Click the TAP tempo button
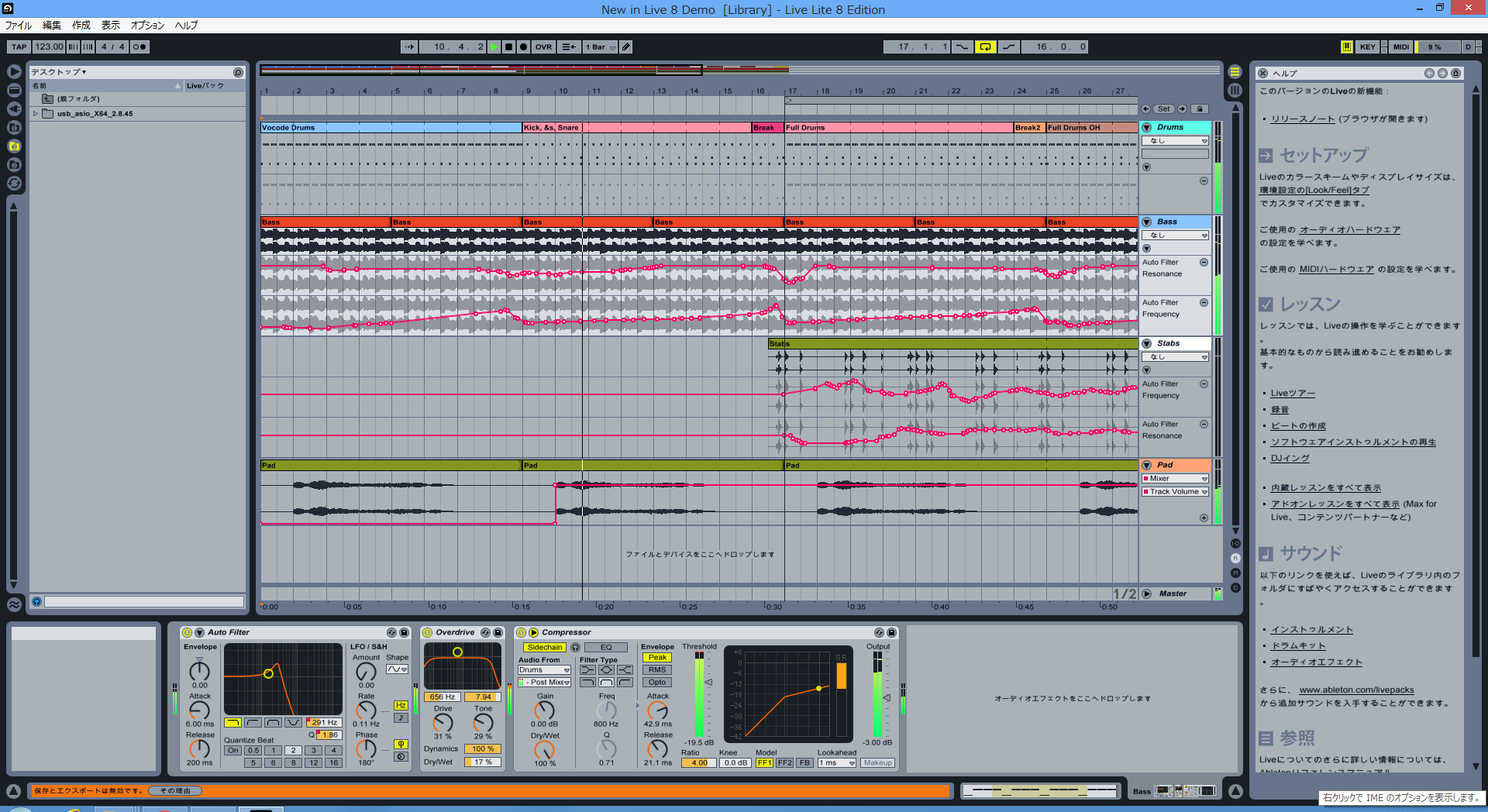Screen dimensions: 1488x812 19,47
